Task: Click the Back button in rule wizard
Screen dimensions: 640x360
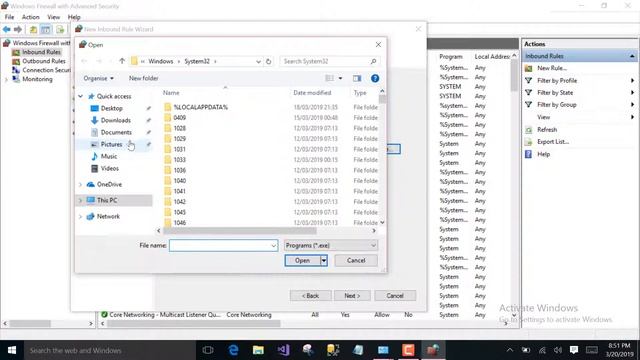Action: pyautogui.click(x=310, y=296)
